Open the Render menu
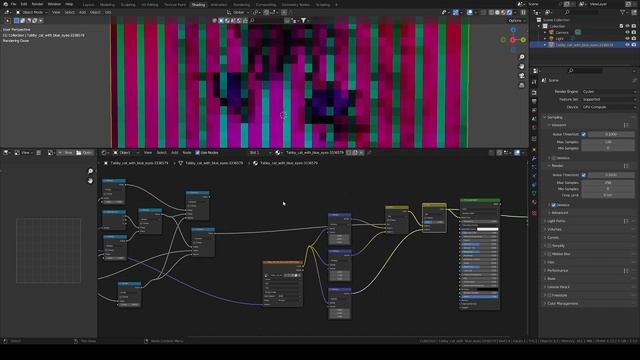 pos(37,4)
